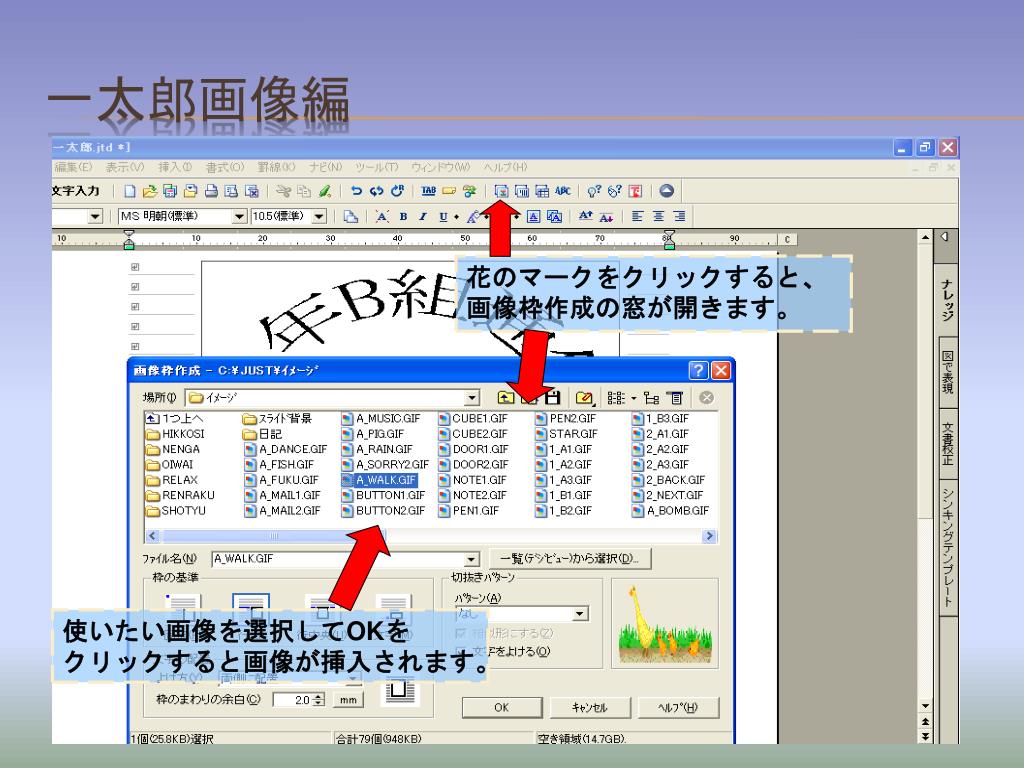Open the 文書校正 side tab
This screenshot has width=1024, height=768.
coord(948,444)
